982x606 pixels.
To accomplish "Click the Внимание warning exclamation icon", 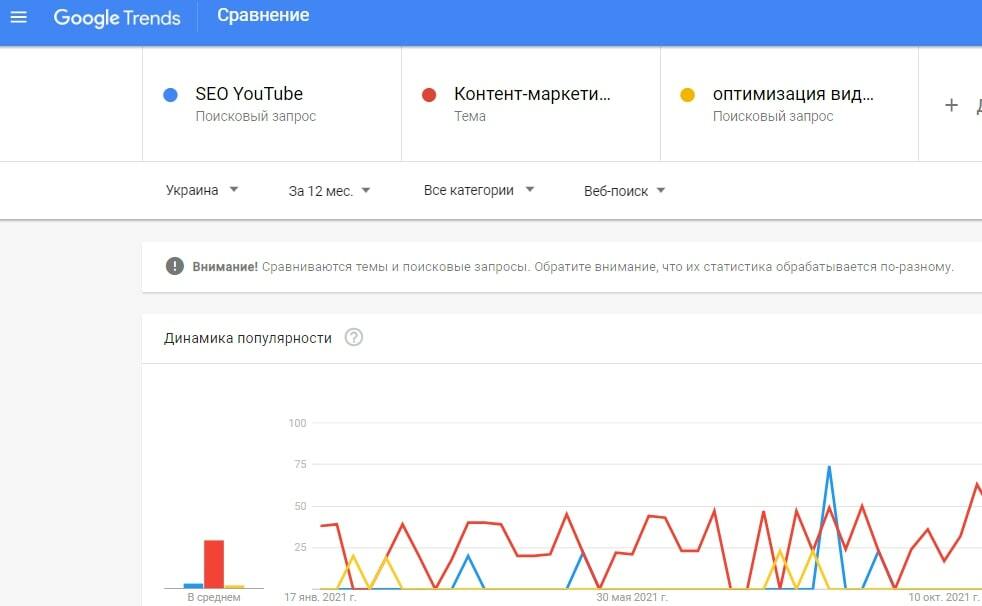I will pos(175,266).
